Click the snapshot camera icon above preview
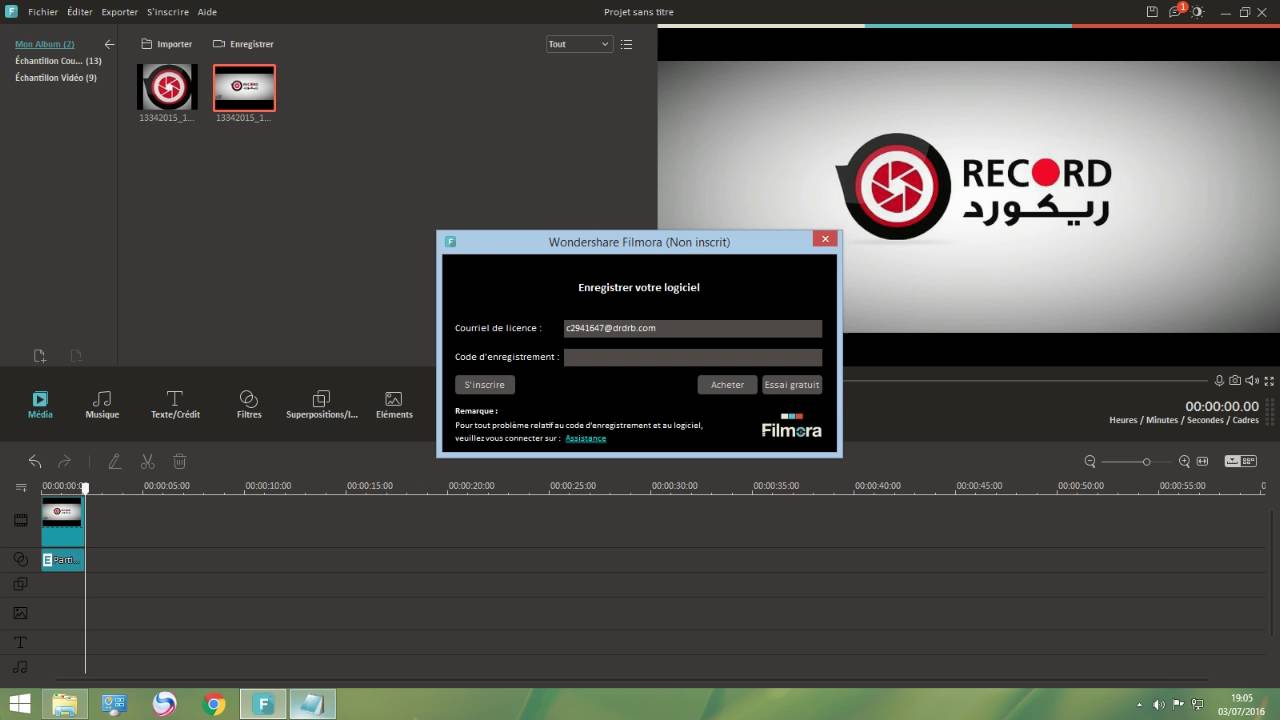The width and height of the screenshot is (1280, 720). click(1235, 381)
